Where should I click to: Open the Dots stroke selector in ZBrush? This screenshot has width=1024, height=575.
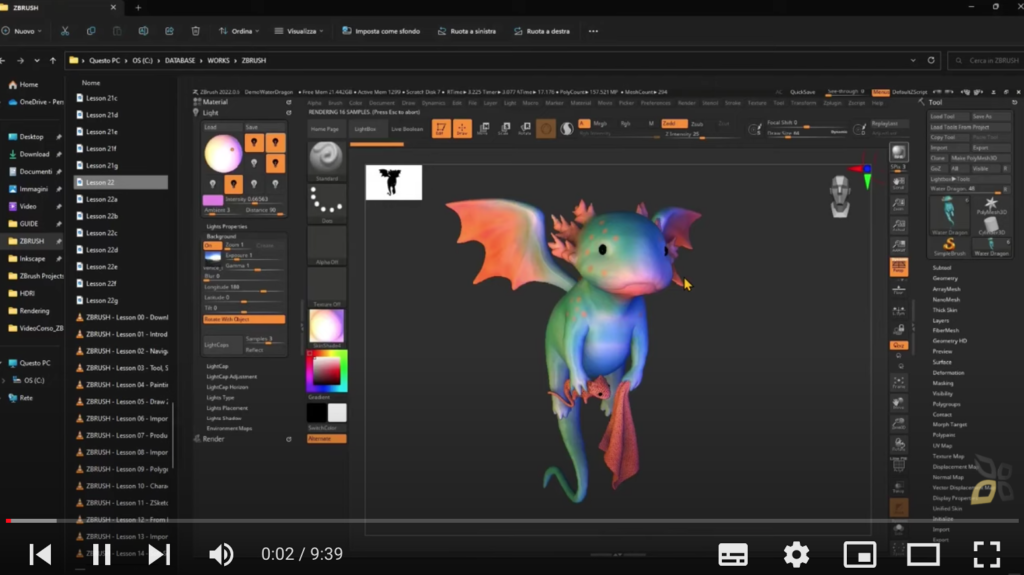[x=327, y=203]
